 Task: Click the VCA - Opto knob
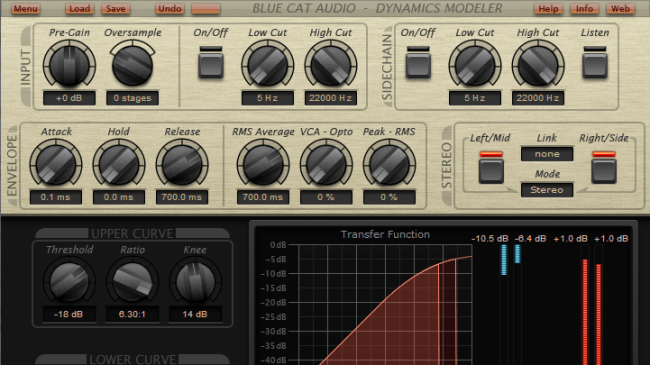[x=326, y=164]
